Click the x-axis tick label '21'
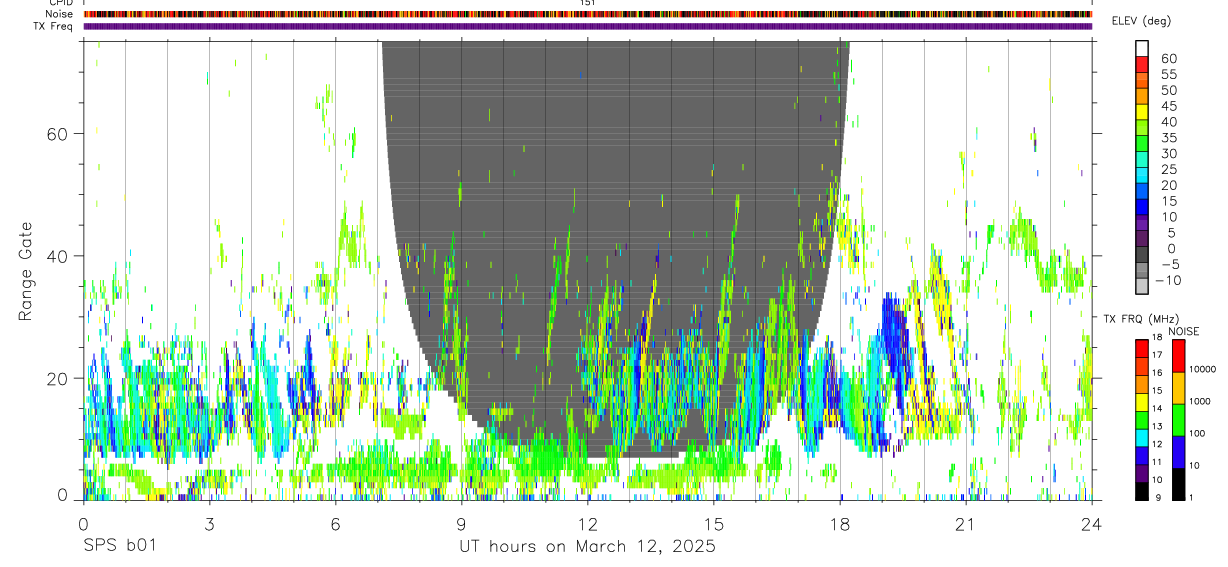The width and height of the screenshot is (1228, 567). click(x=965, y=525)
